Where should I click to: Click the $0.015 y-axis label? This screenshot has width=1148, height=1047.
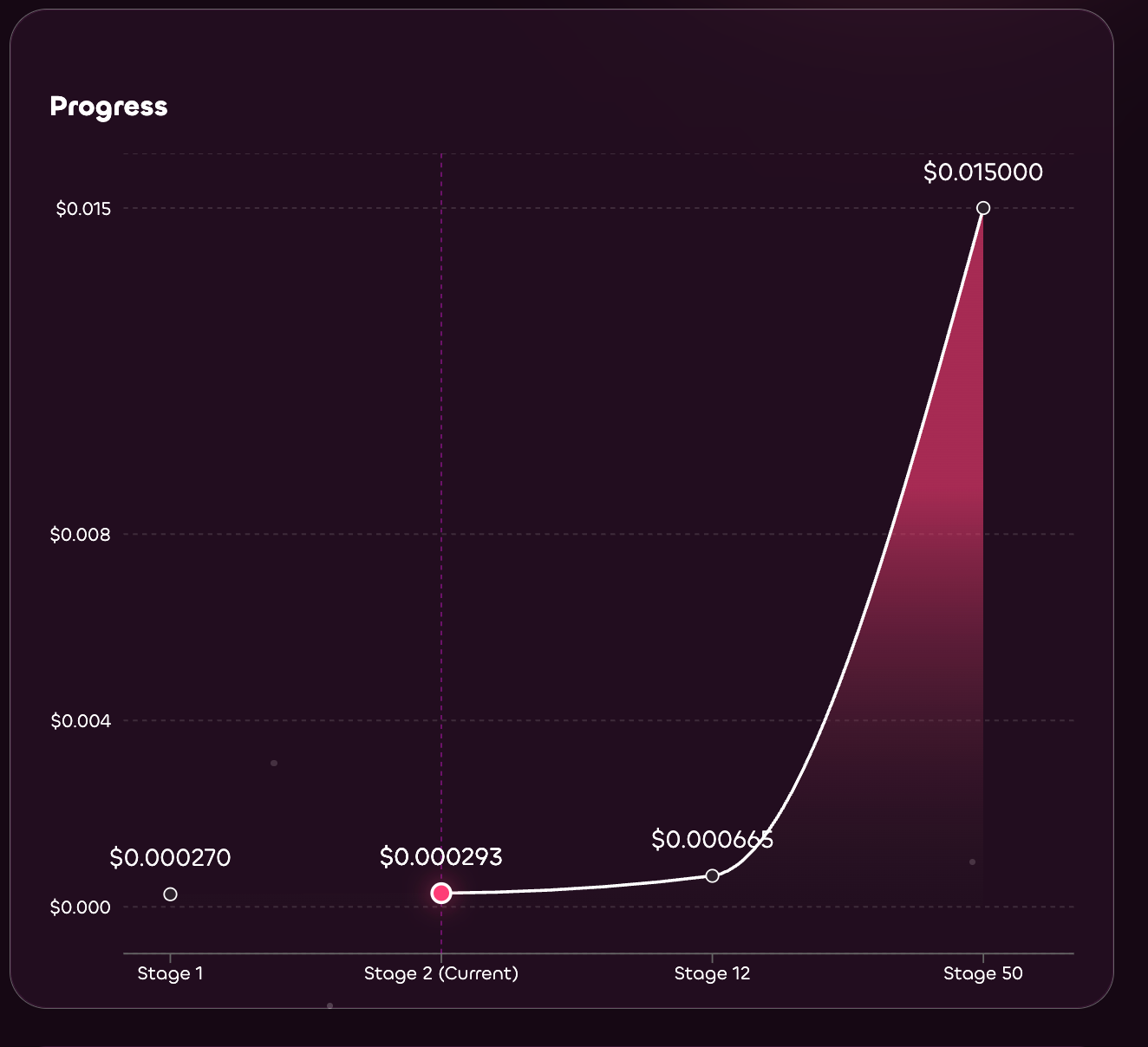tap(84, 209)
